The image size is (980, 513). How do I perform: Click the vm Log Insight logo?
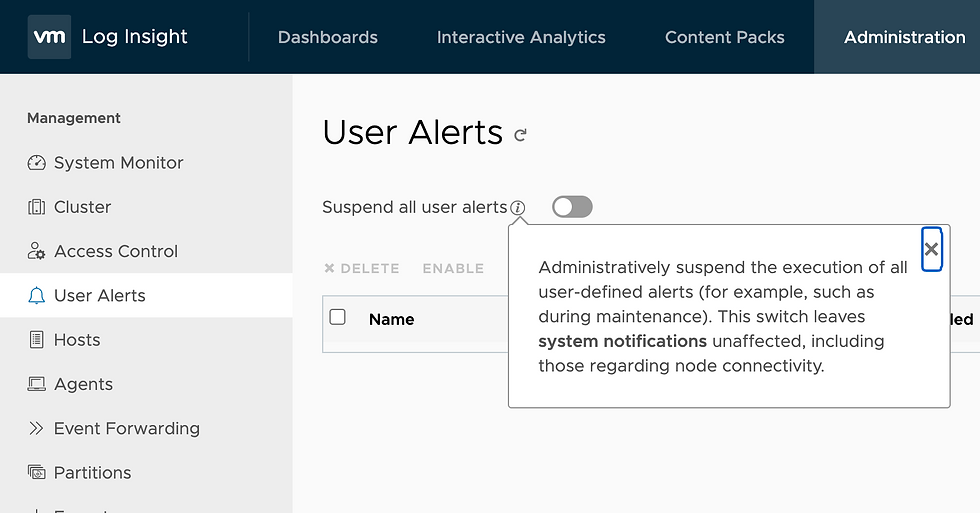click(x=49, y=37)
